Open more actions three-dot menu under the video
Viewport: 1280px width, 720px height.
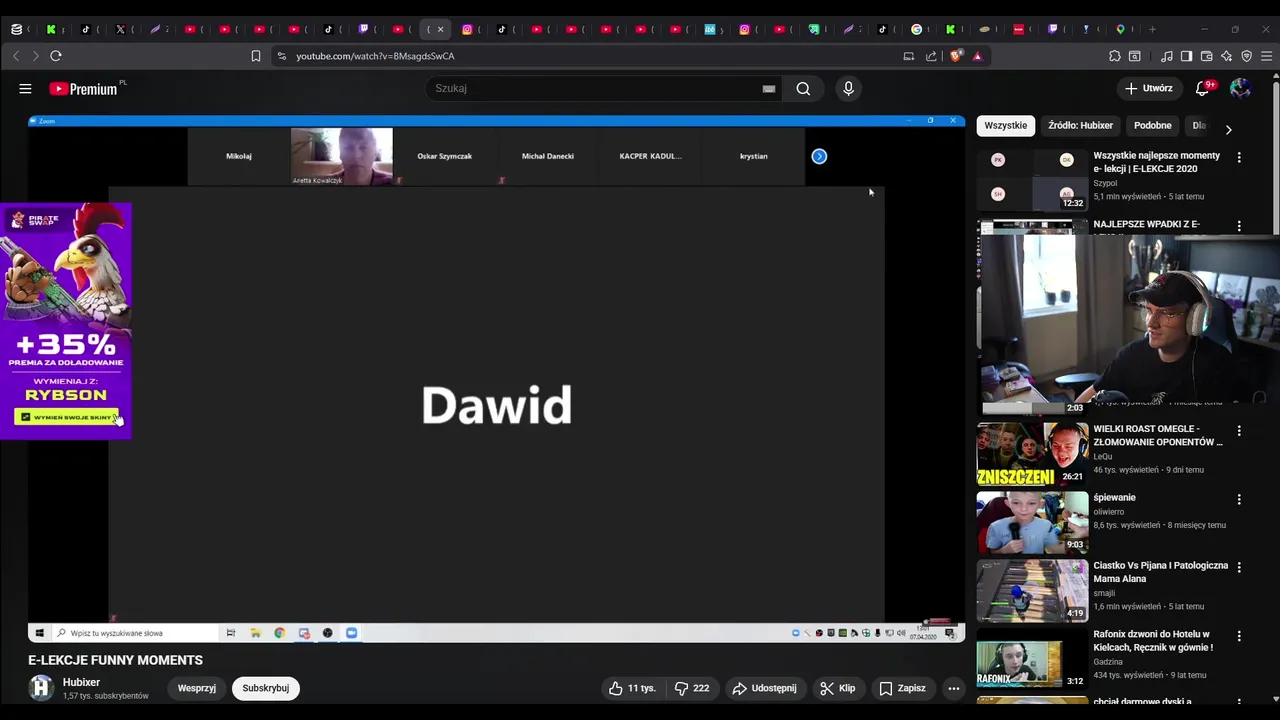[954, 688]
